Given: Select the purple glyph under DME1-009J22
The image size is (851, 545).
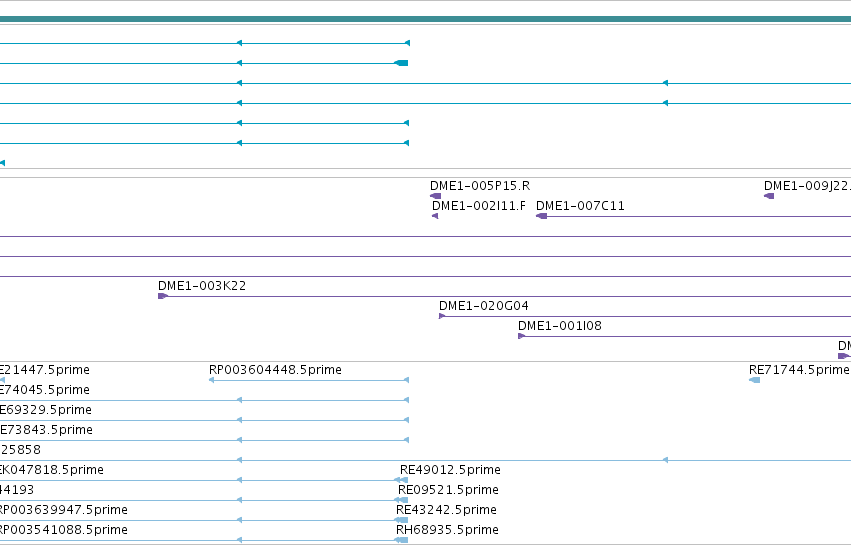Looking at the screenshot, I should (x=769, y=196).
